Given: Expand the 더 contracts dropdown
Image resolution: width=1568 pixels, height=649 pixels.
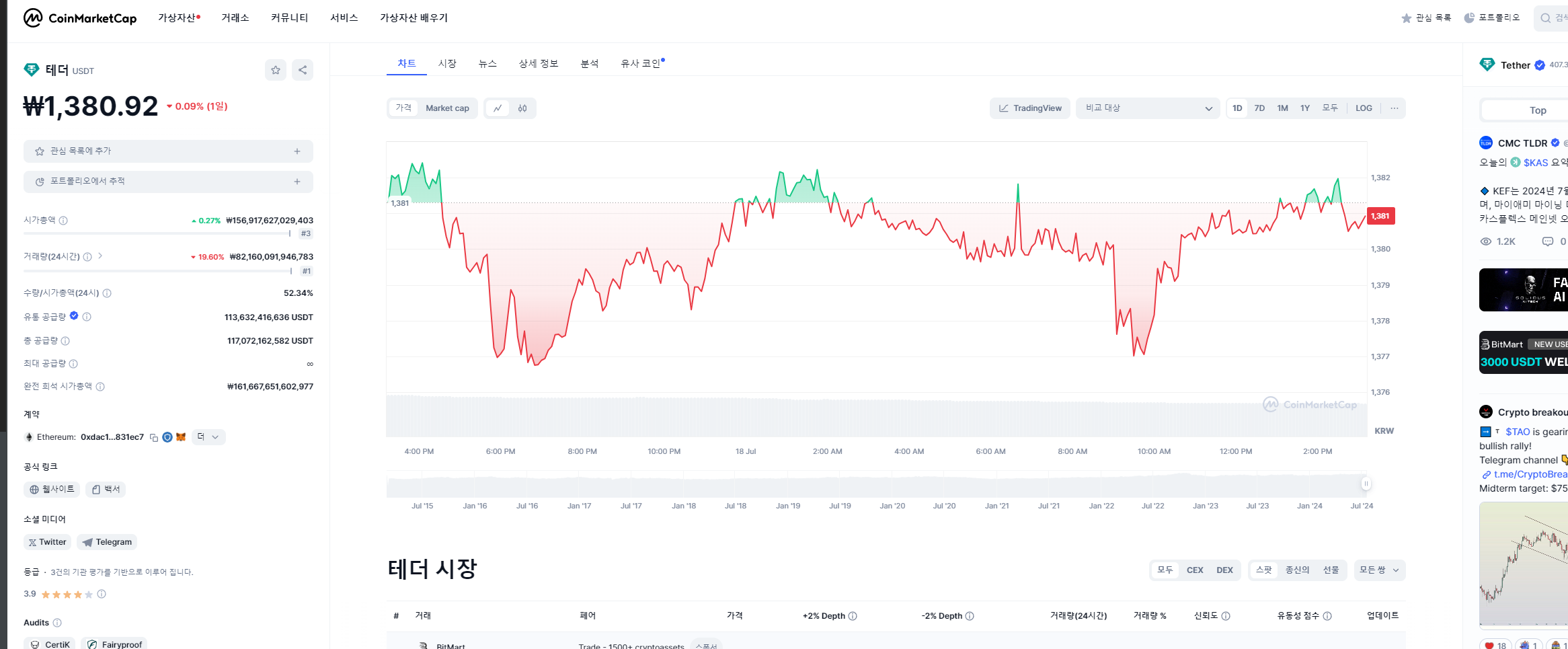Looking at the screenshot, I should (x=208, y=437).
